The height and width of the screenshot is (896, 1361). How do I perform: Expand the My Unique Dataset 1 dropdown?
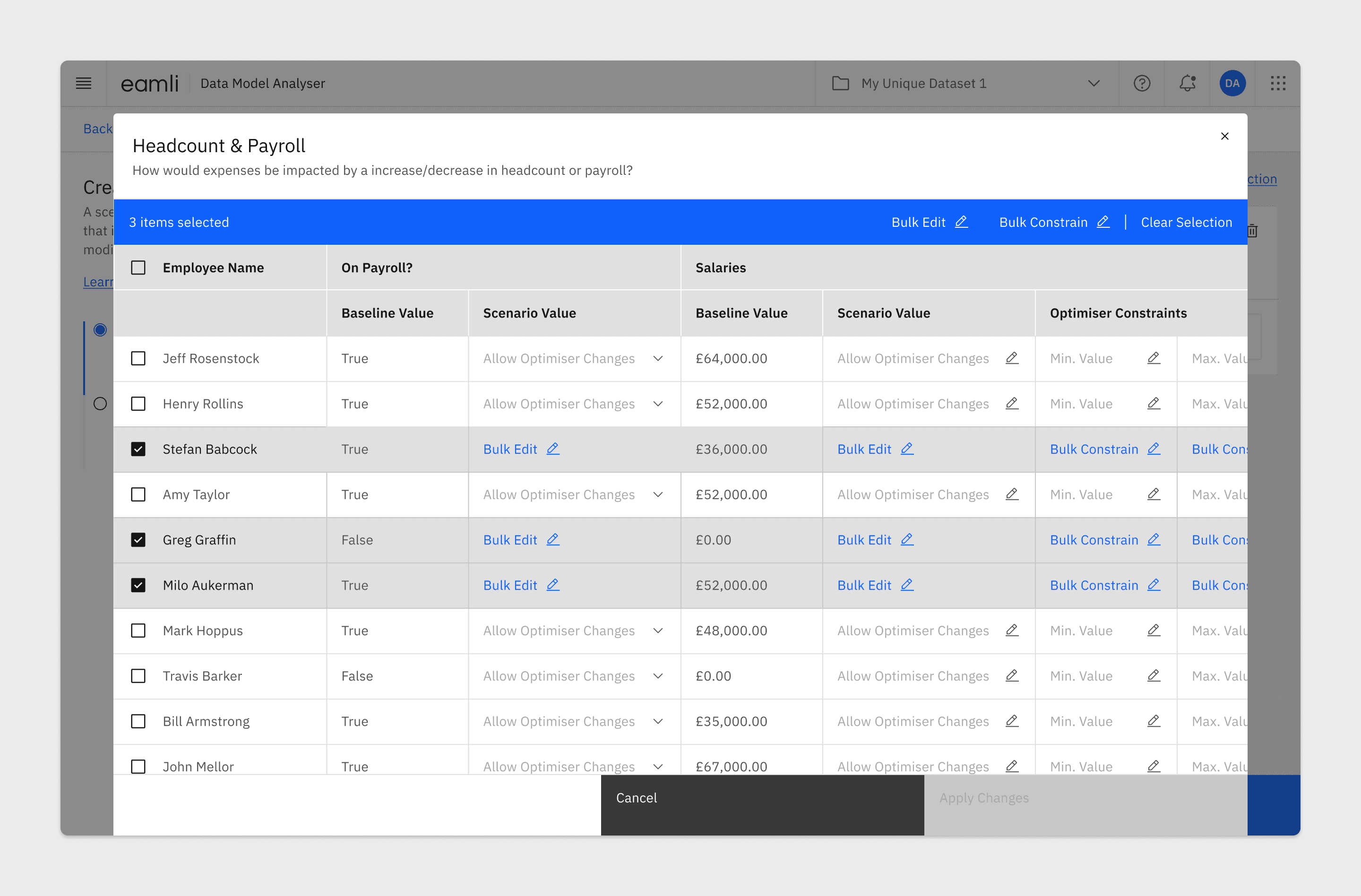tap(1094, 84)
